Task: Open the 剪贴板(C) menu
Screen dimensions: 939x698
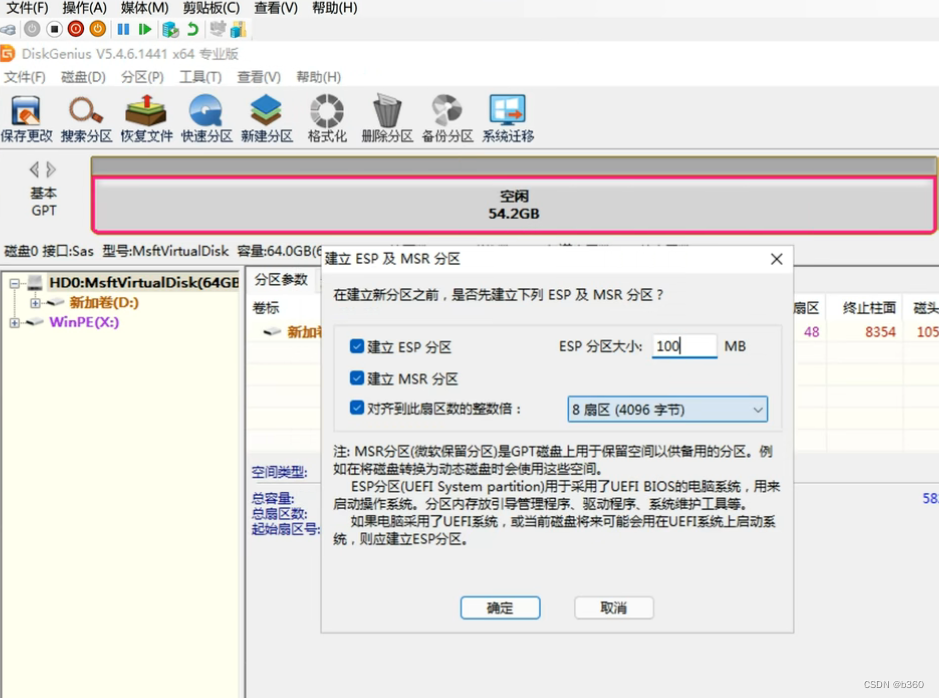Action: point(211,8)
